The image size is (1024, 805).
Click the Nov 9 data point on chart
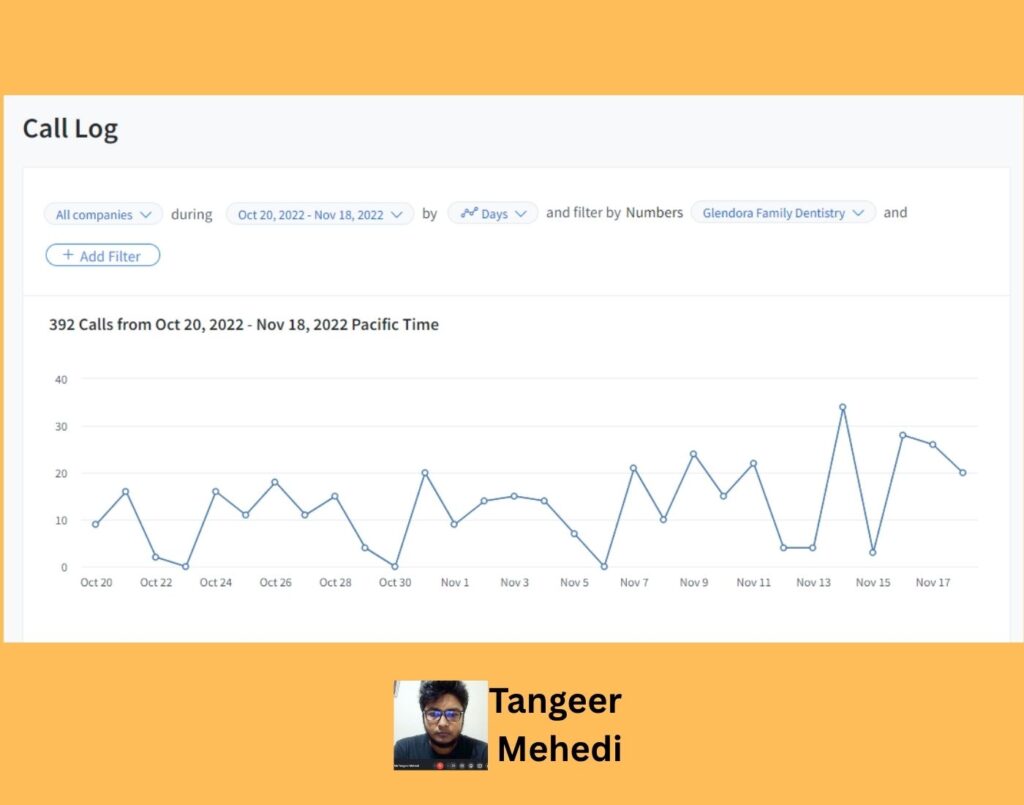click(694, 454)
